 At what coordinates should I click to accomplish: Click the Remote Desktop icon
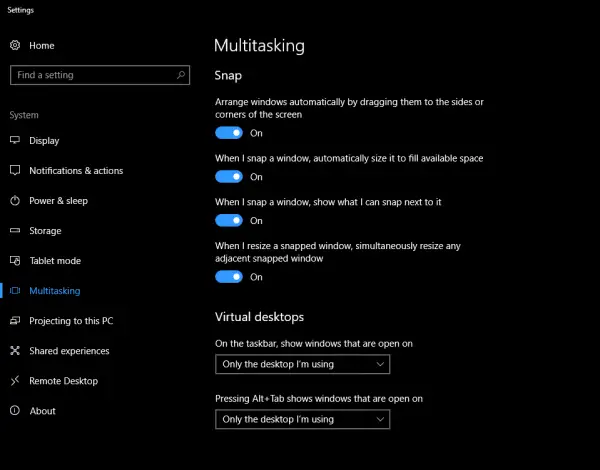pos(16,381)
